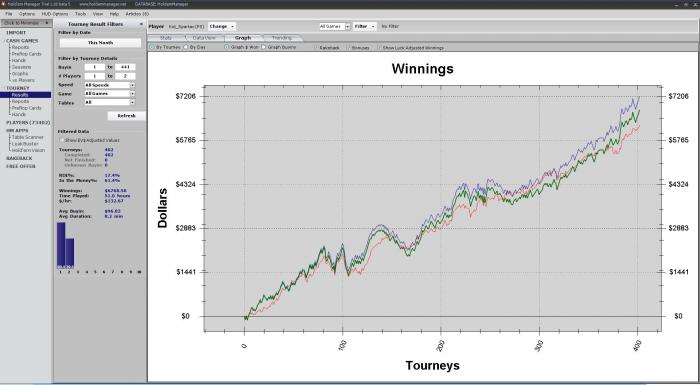This screenshot has height=385, width=700.
Task: Click the first bar in player-count histogram
Action: pos(61,245)
